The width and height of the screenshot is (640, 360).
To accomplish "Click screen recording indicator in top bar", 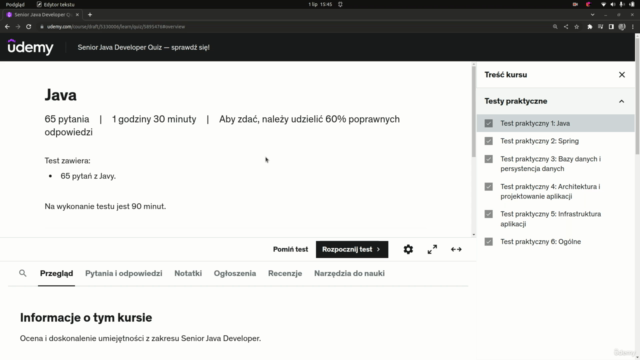I will coord(575,4).
